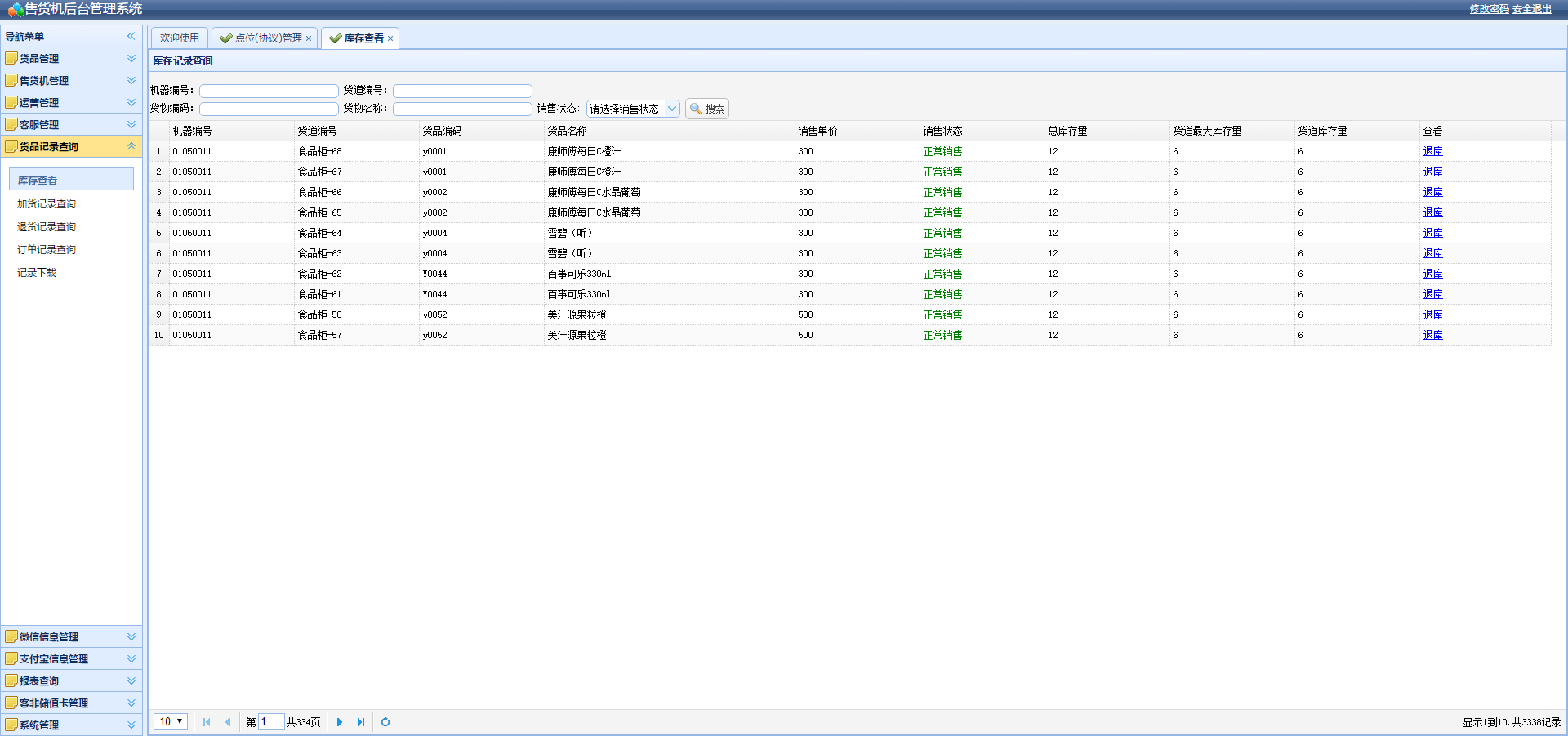Click the 货品名称 column header
This screenshot has height=736, width=1568.
point(669,131)
